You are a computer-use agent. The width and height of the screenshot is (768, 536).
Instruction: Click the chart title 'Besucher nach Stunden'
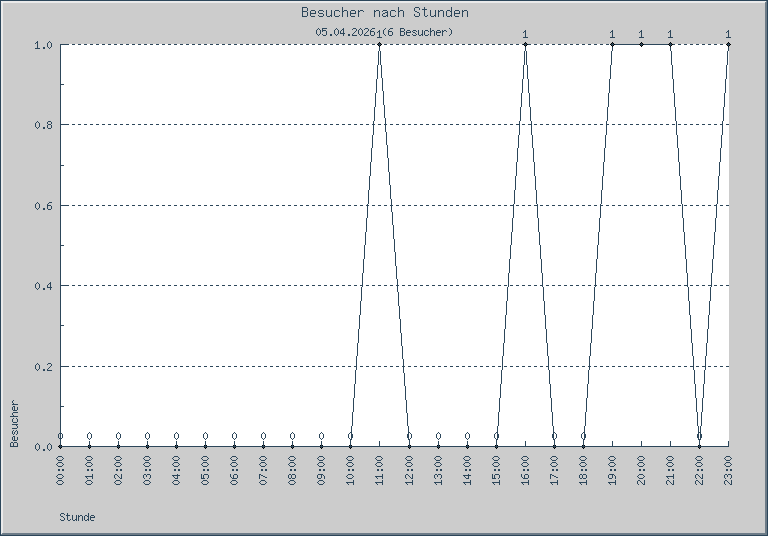[384, 13]
